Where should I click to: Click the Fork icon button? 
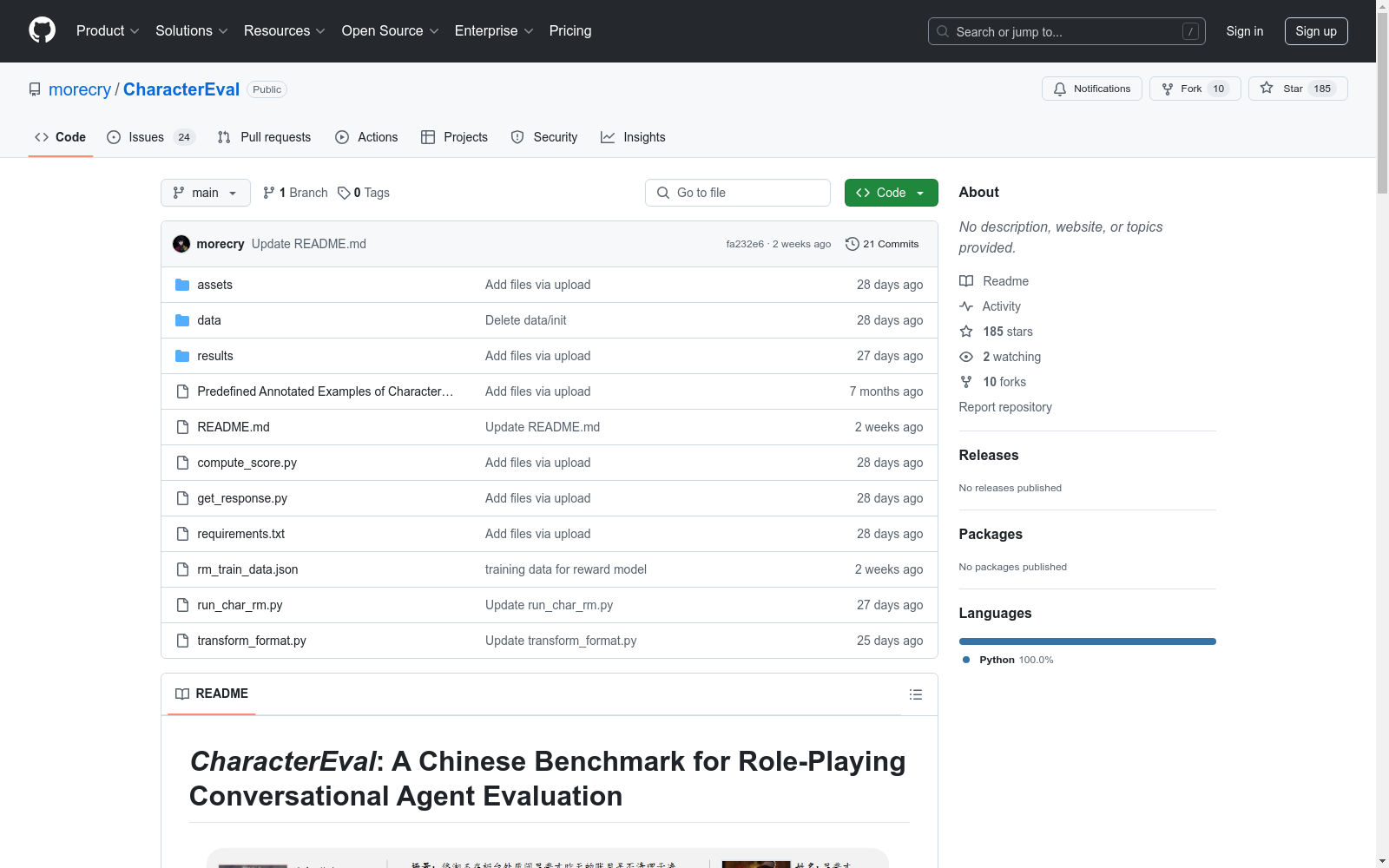point(1168,89)
